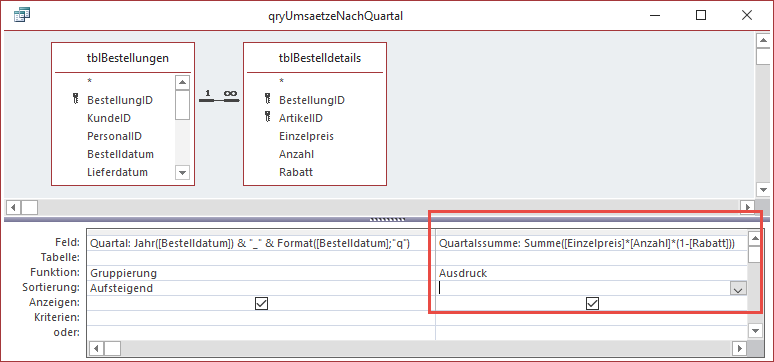
Task: Click scroll down arrow of design grid
Action: (755, 330)
